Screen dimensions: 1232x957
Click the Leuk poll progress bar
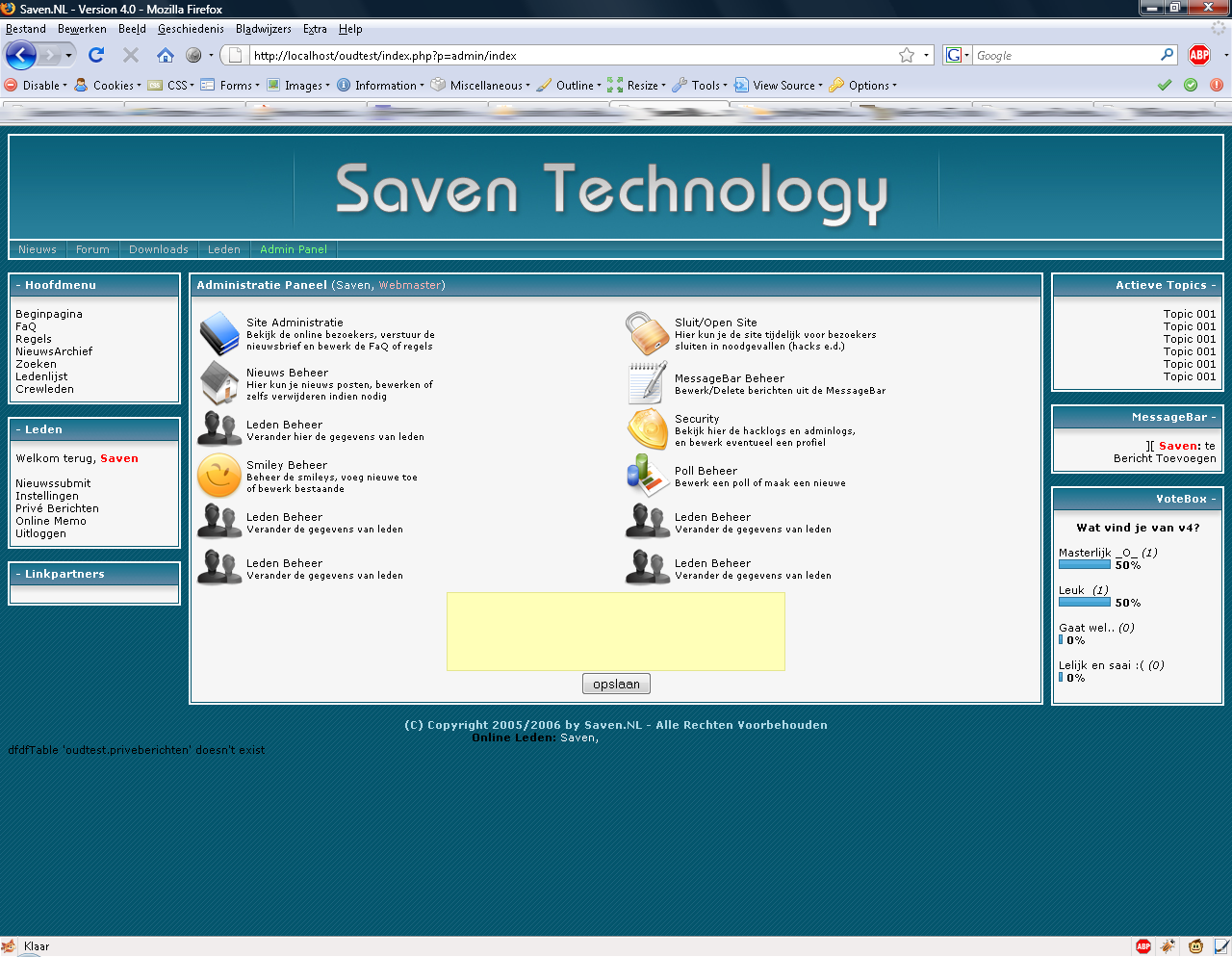pyautogui.click(x=1085, y=603)
